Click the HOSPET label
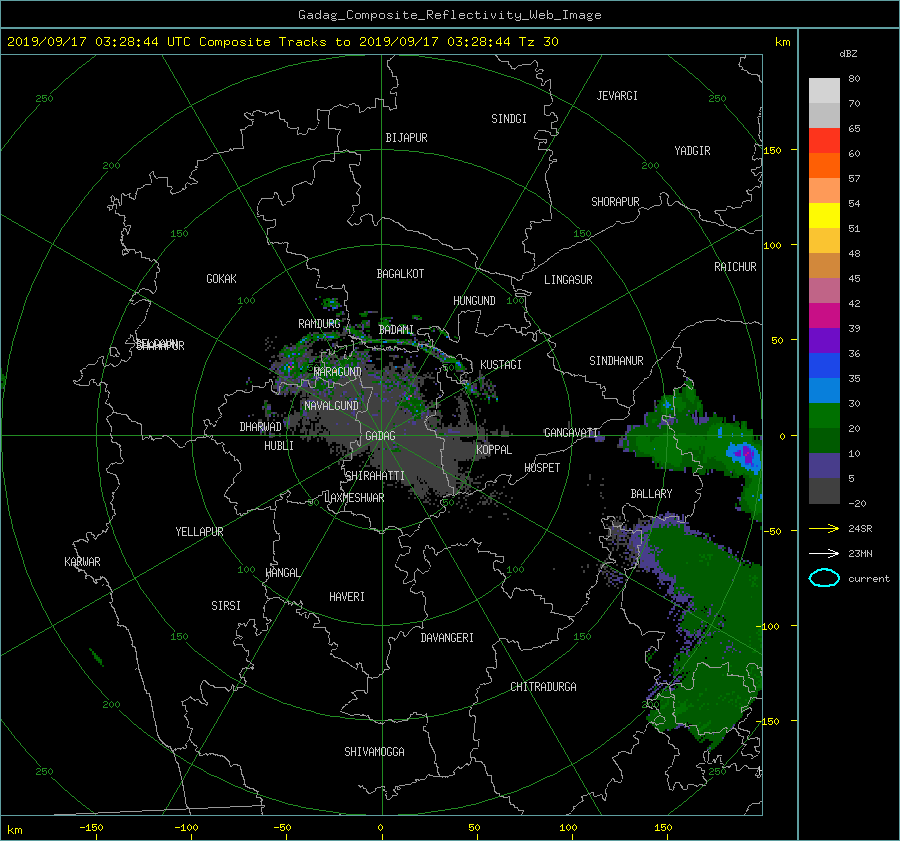Screen dimensions: 900x841 [542, 468]
